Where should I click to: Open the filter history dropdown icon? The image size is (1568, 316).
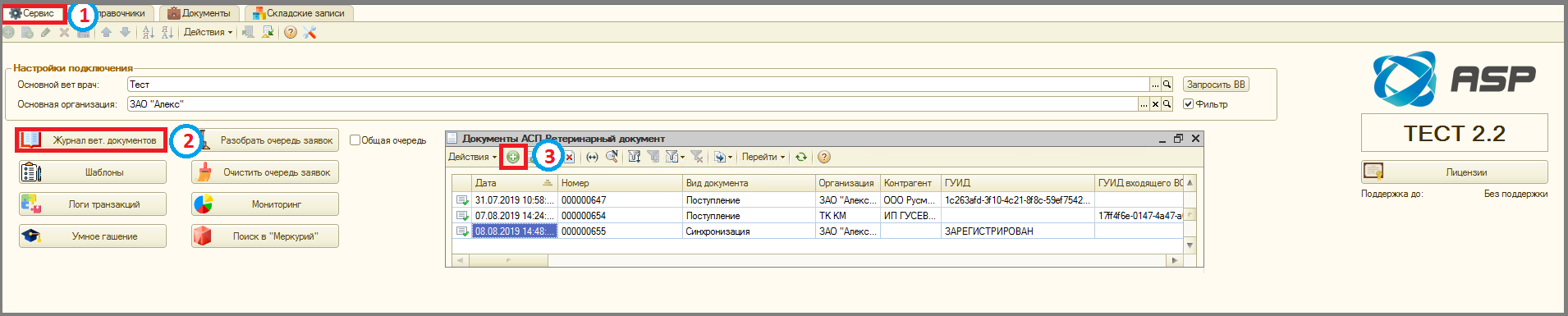[675, 157]
